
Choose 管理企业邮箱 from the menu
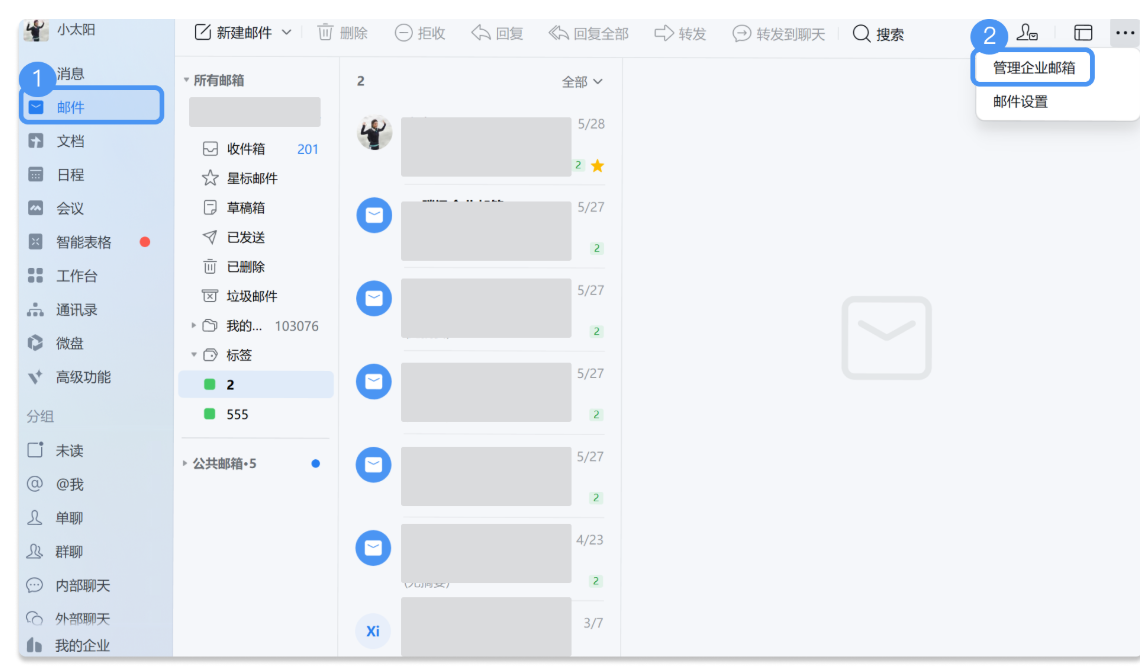[1032, 67]
